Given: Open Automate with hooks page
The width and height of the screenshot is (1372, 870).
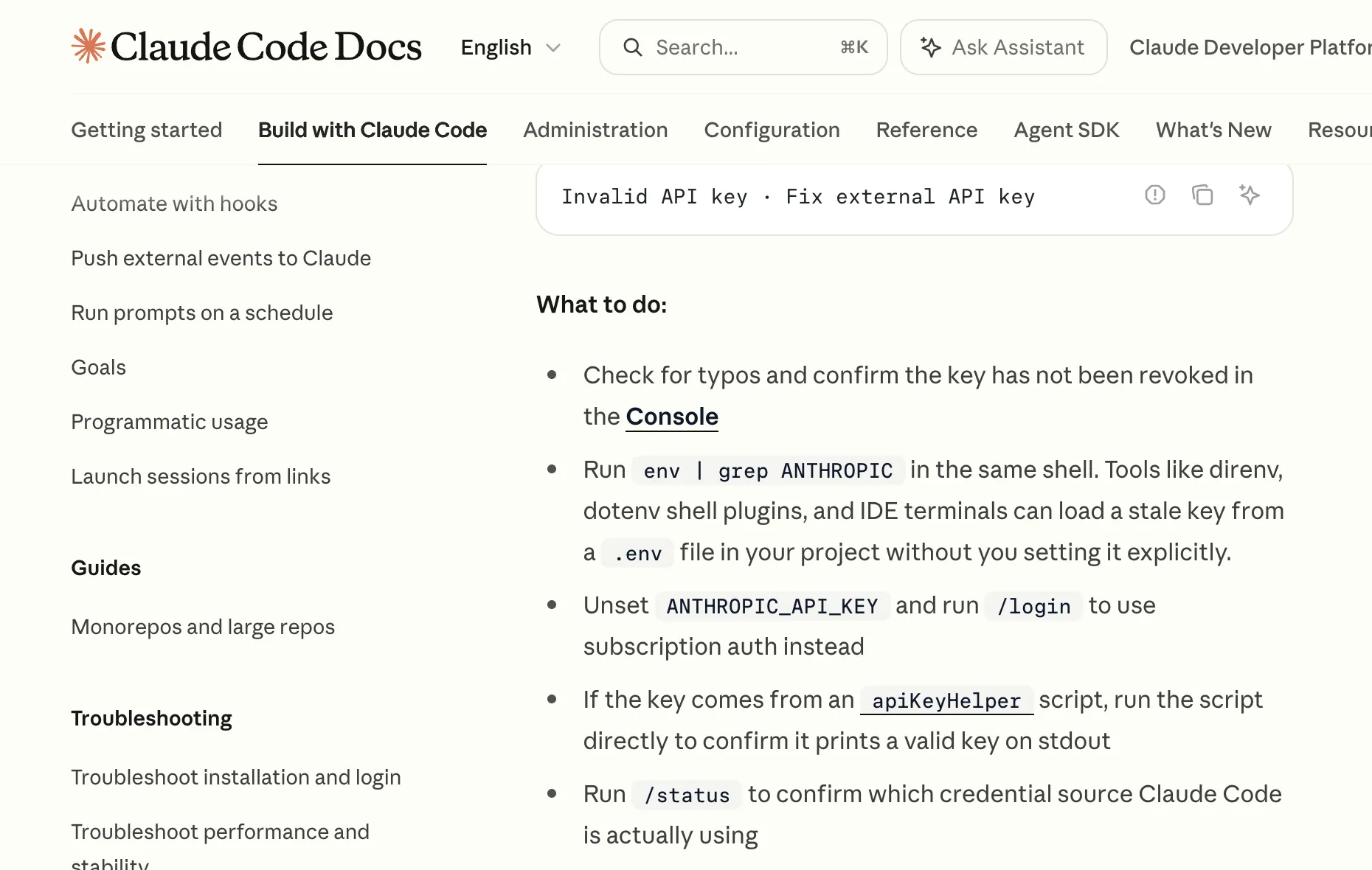Looking at the screenshot, I should (x=174, y=203).
